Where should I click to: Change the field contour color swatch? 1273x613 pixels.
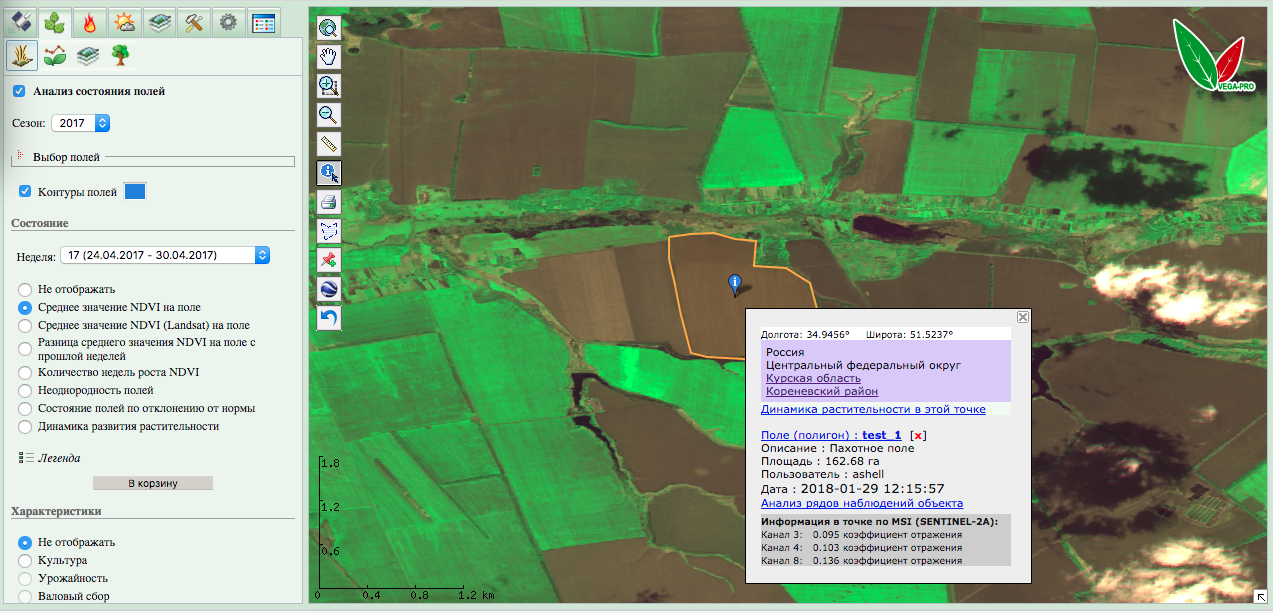134,190
